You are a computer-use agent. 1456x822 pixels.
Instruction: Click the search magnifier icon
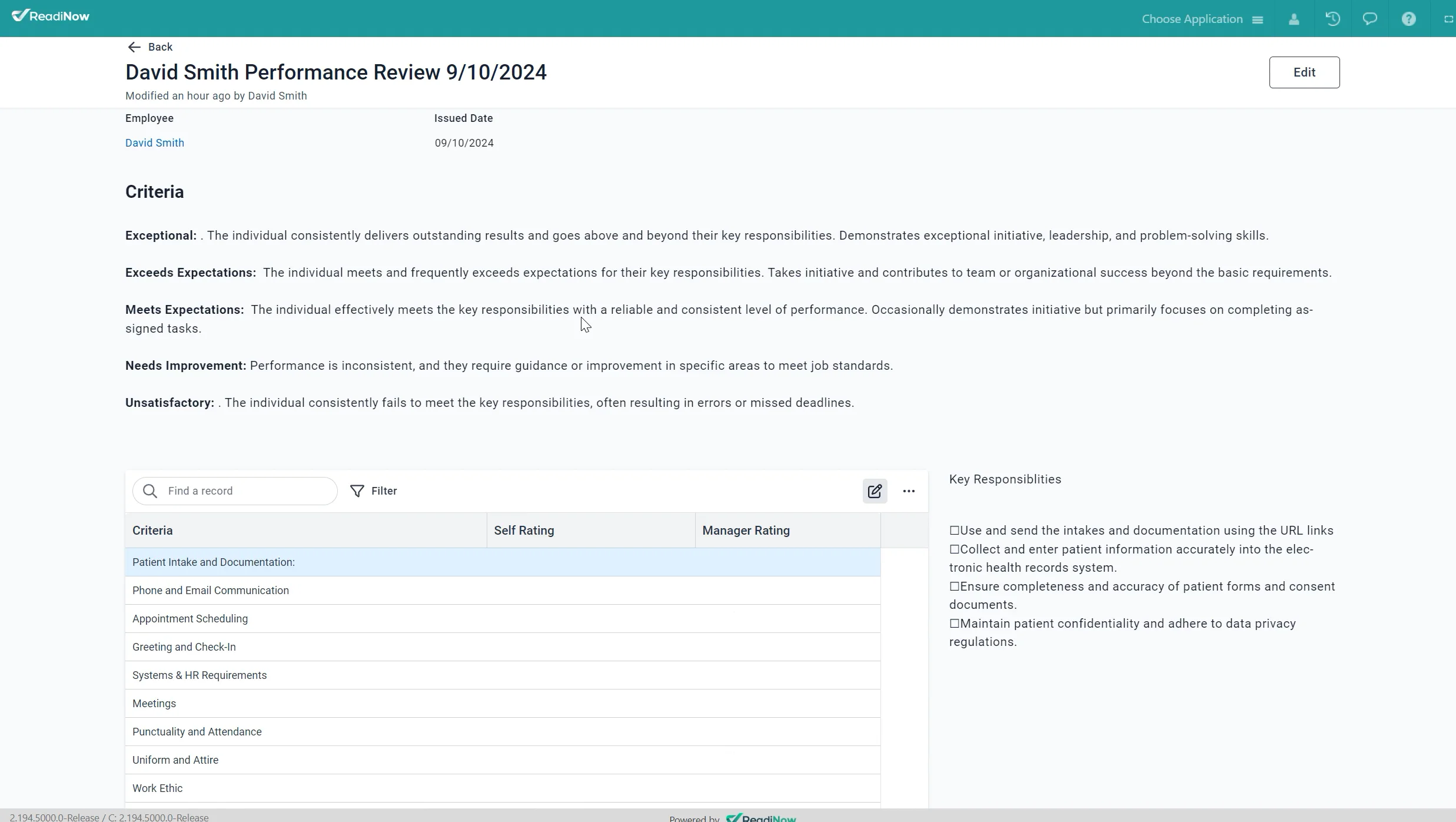tap(150, 491)
